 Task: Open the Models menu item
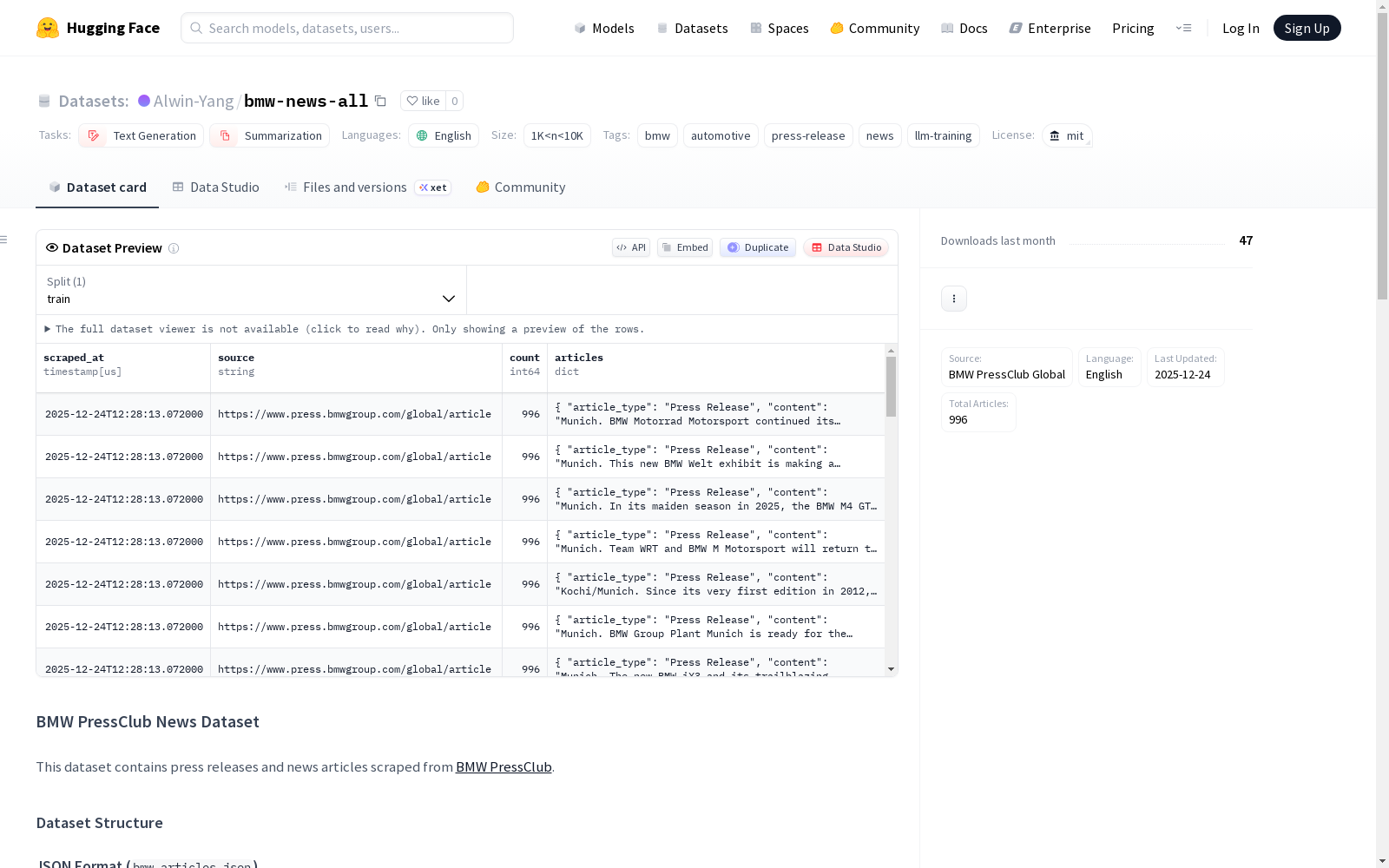[x=604, y=28]
